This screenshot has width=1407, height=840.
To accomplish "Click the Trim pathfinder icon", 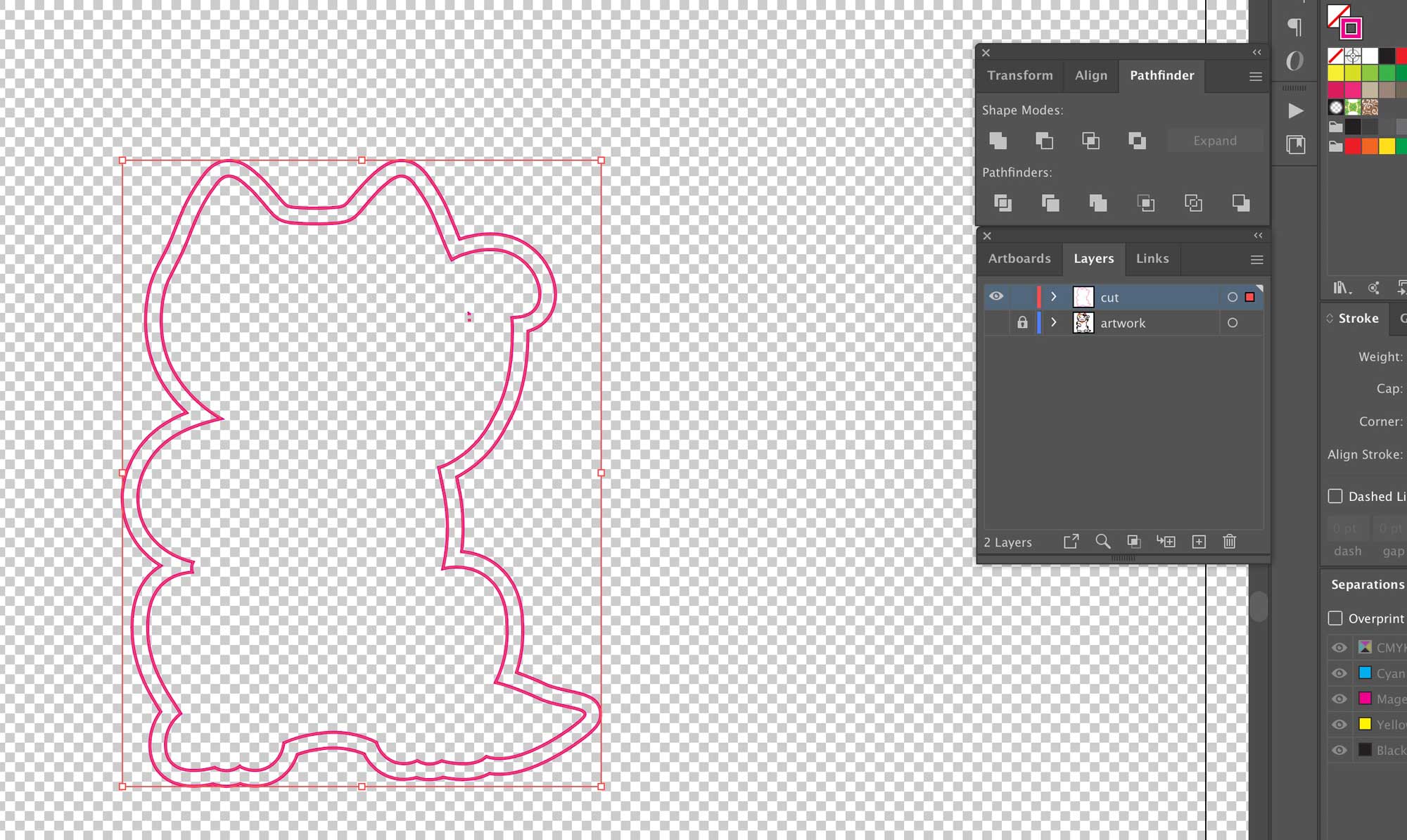I will (x=1050, y=203).
